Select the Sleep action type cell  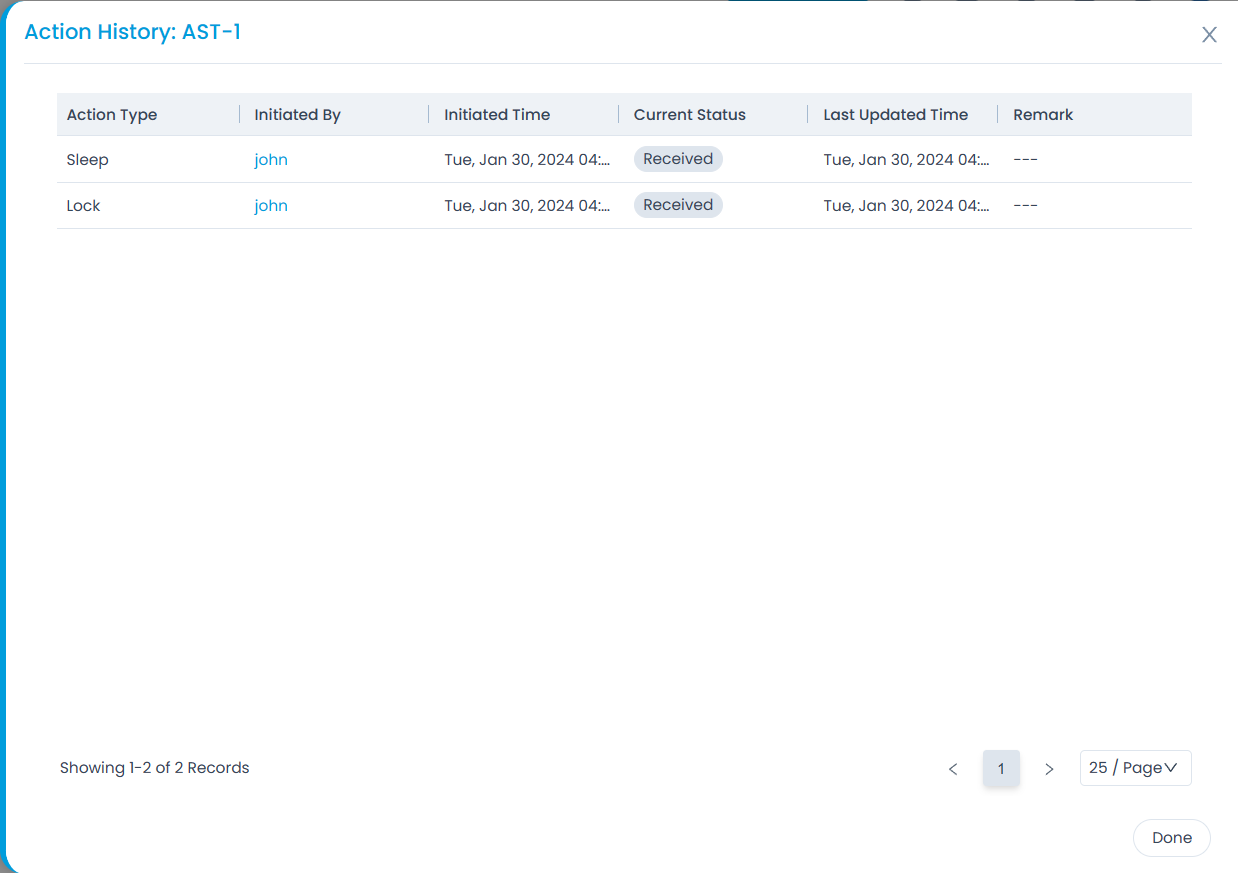tap(88, 160)
